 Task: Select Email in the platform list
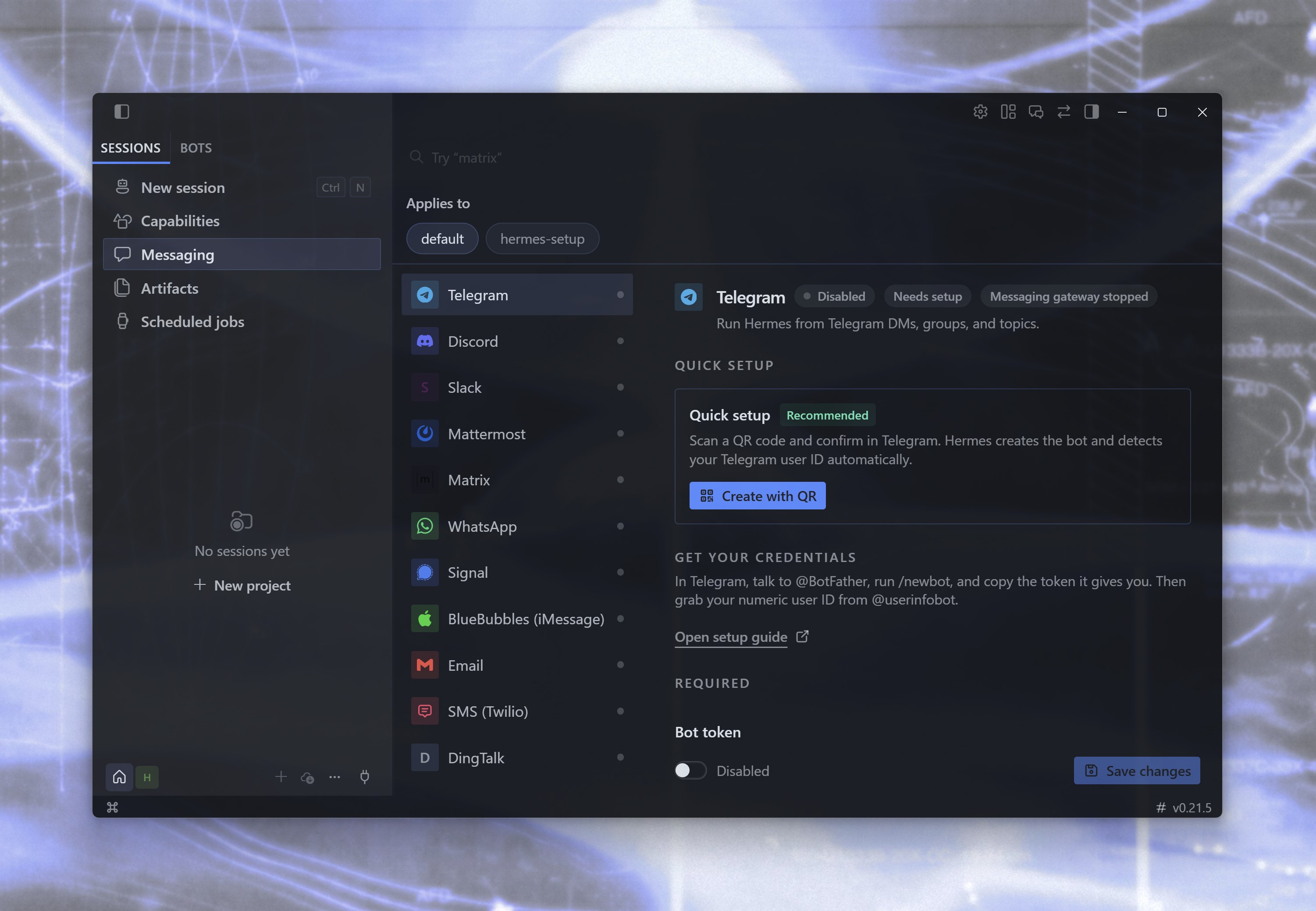coord(517,665)
